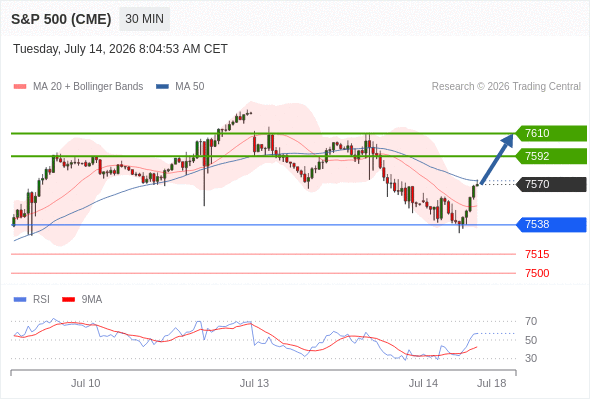Image resolution: width=590 pixels, height=400 pixels.
Task: Click the 30 MIN timeframe badge
Action: 144,19
